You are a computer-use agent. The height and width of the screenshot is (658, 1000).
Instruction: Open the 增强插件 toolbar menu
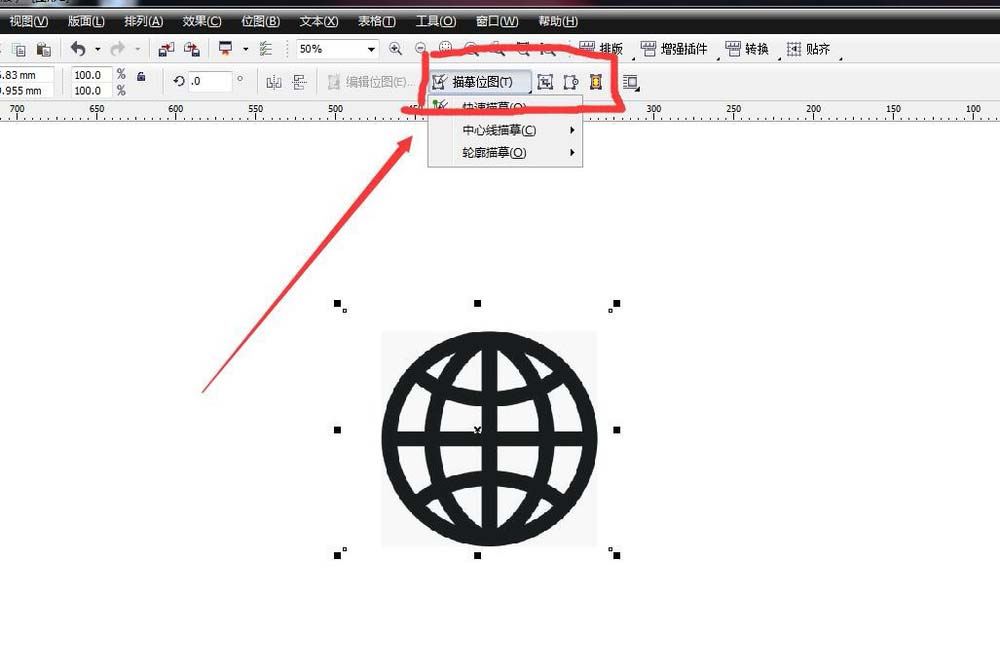[674, 49]
